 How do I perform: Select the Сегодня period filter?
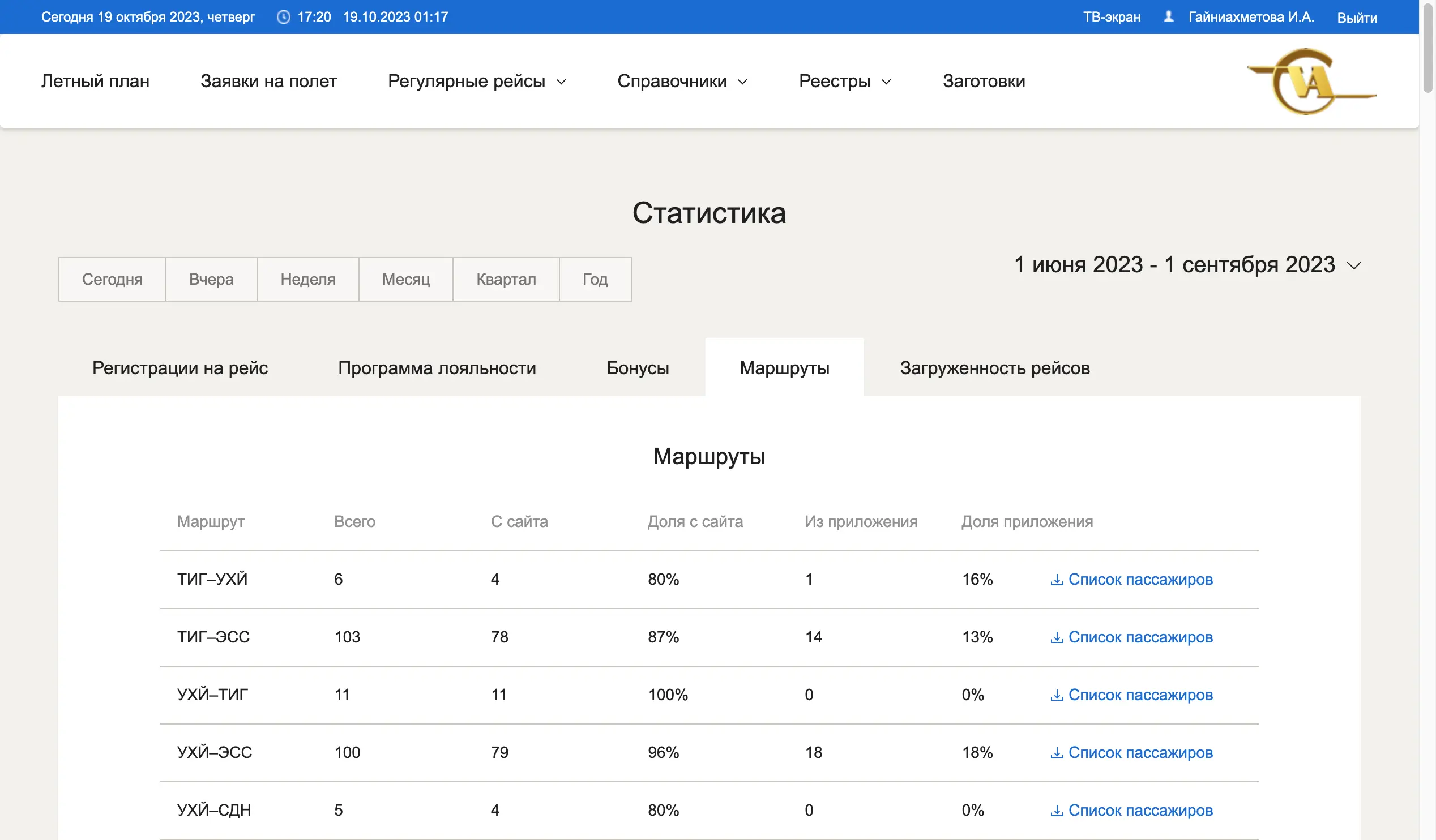(x=112, y=279)
